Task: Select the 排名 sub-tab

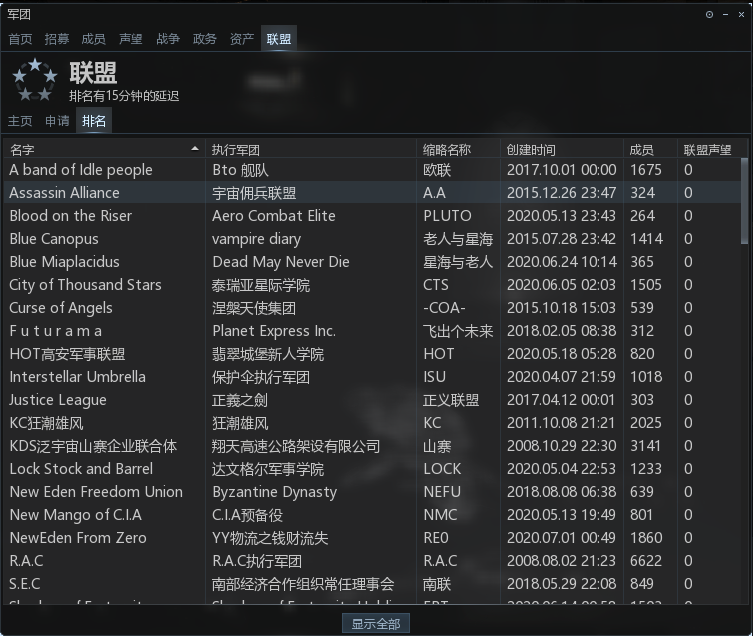Action: 94,121
